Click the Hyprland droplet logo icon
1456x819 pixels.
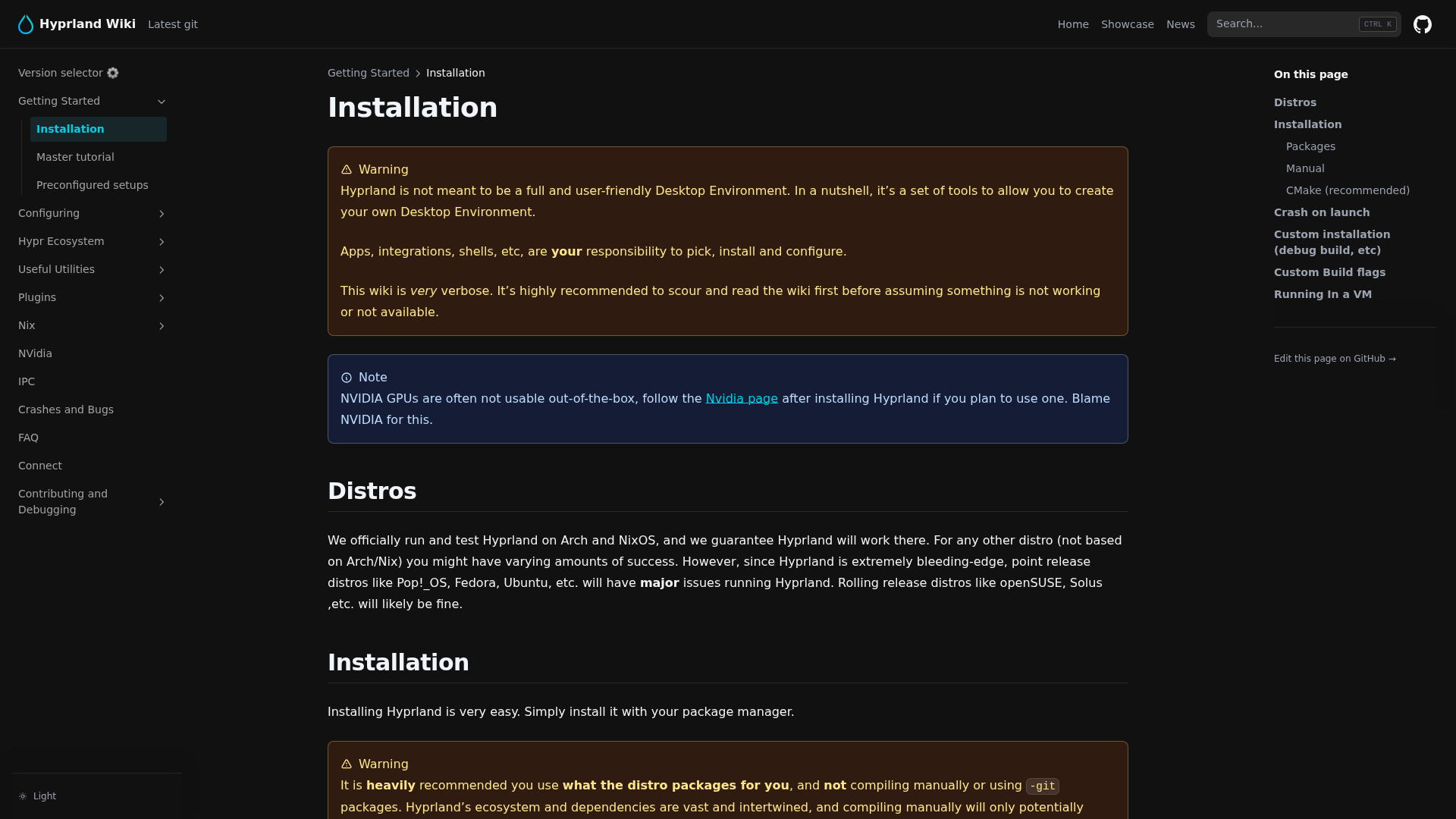26,24
